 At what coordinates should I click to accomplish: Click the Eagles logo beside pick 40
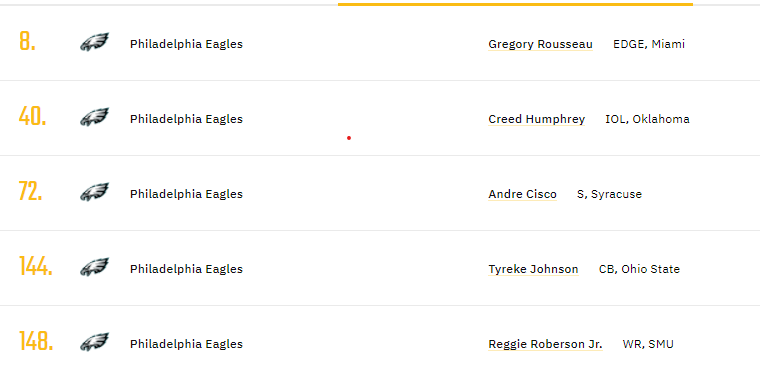[95, 118]
